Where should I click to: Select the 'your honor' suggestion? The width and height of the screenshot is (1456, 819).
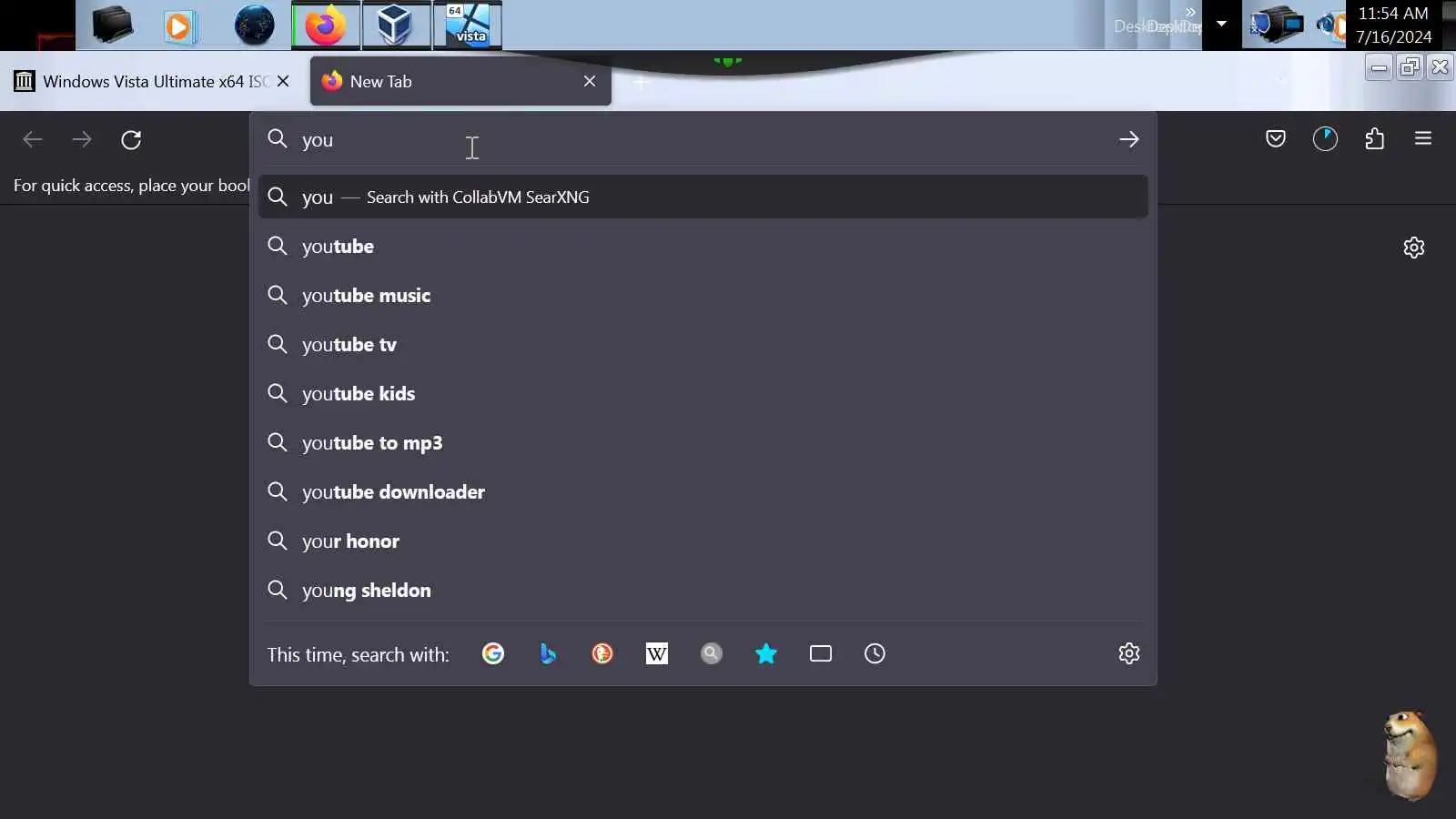[703, 541]
